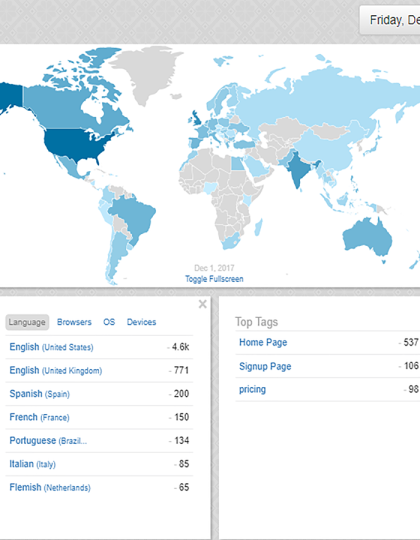The image size is (420, 540).
Task: Select the Language tab
Action: [27, 322]
